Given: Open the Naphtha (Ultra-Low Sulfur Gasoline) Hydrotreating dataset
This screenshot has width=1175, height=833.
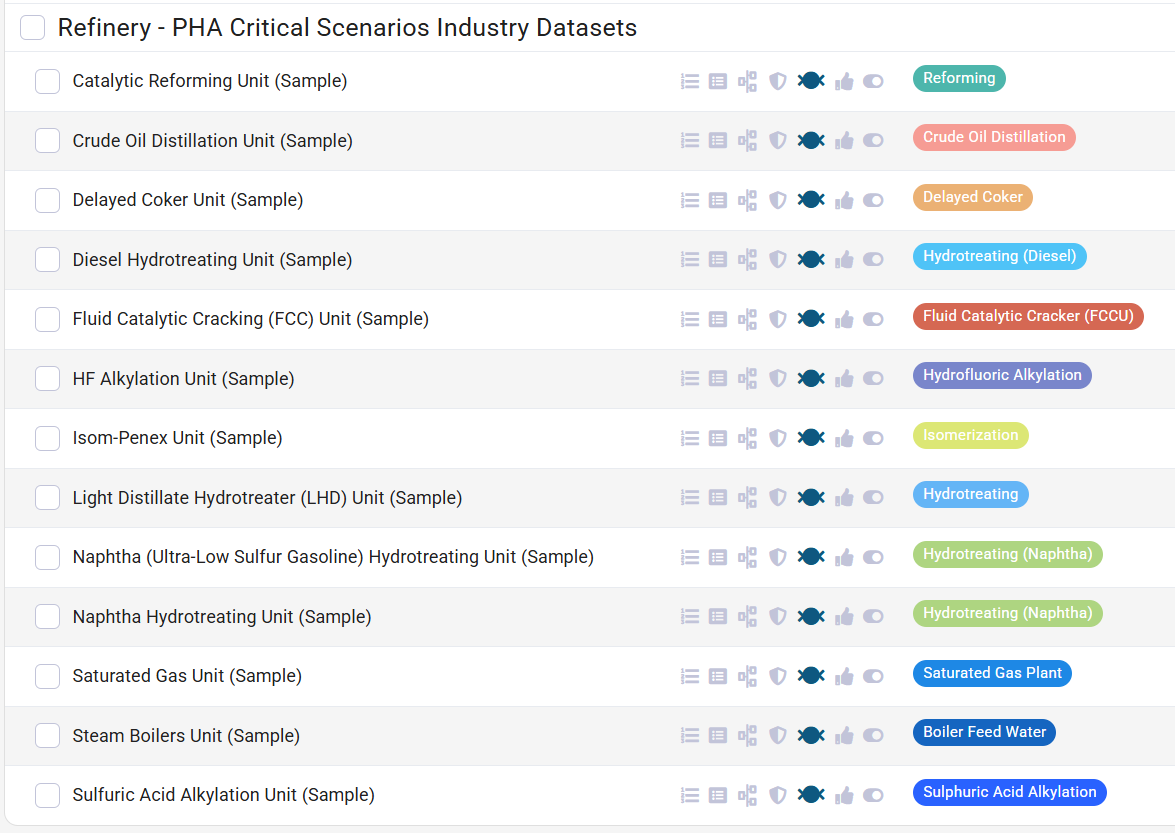Looking at the screenshot, I should coord(332,556).
